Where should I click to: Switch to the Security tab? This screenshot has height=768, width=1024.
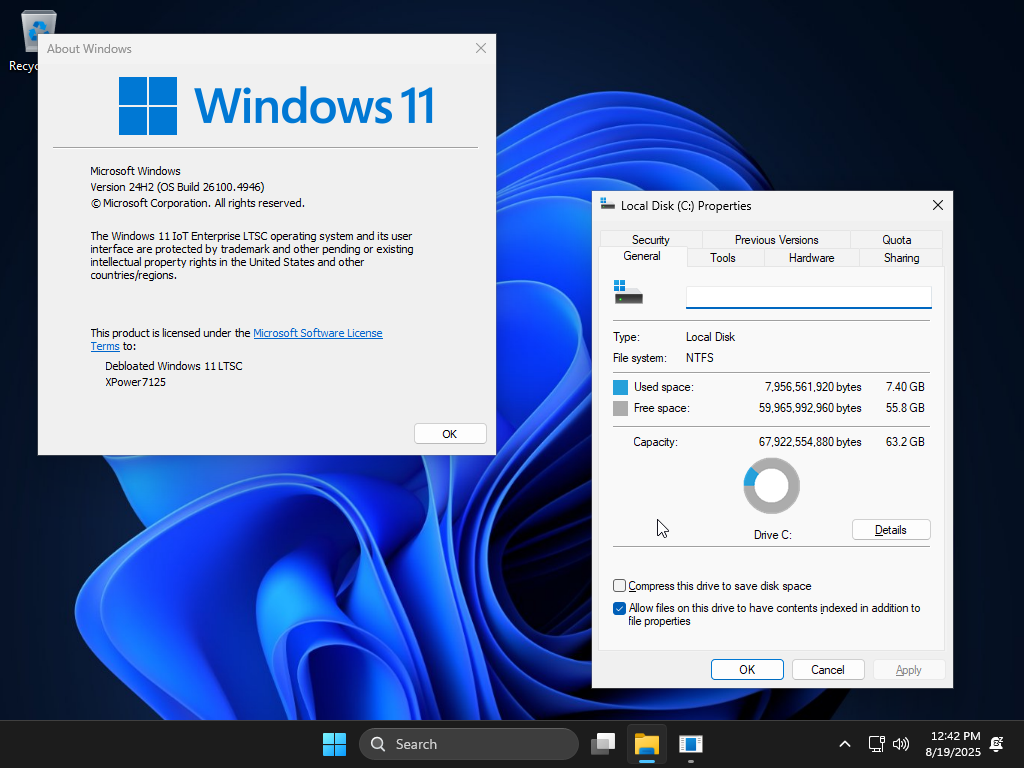point(650,240)
